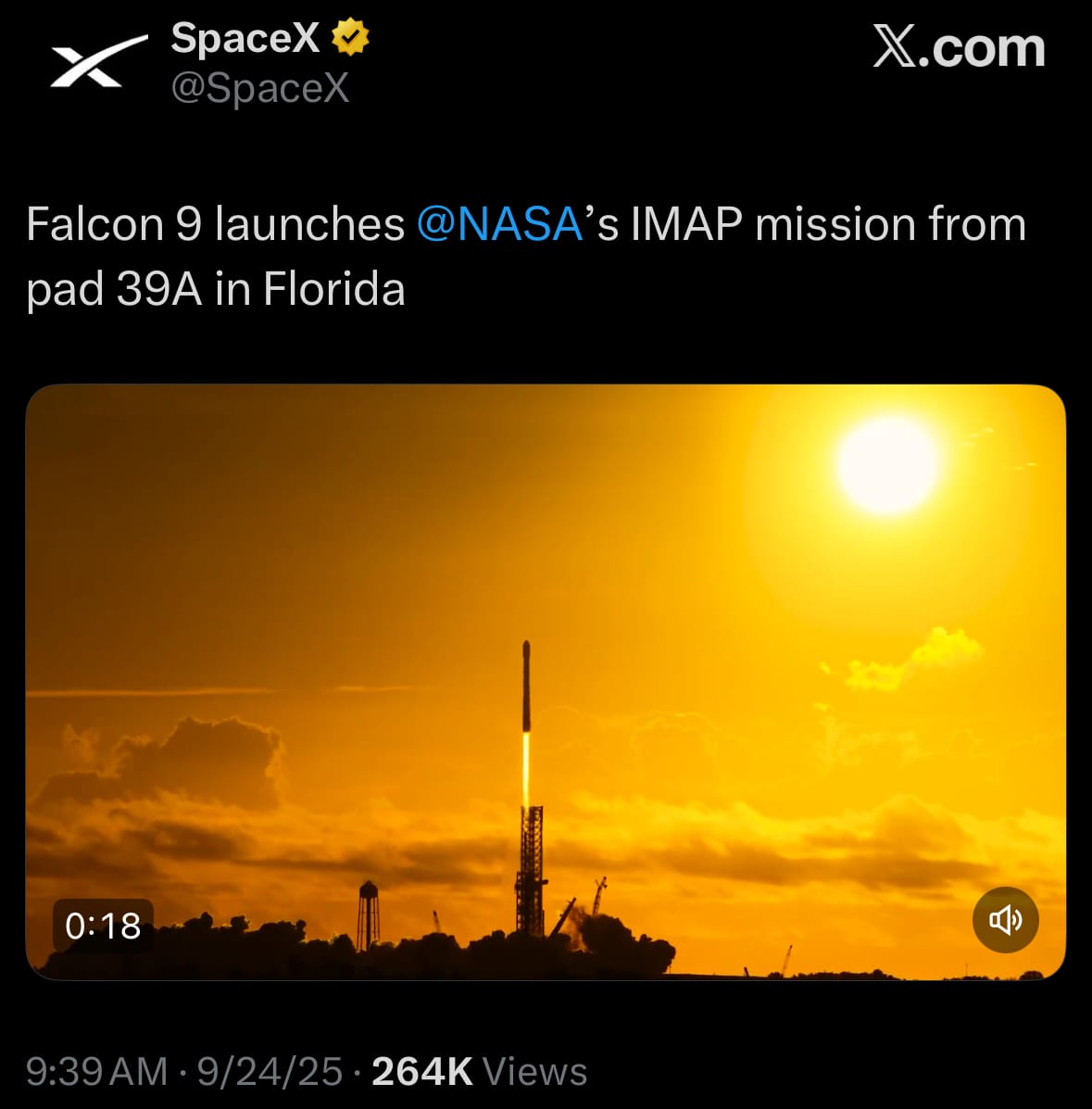Click the "pad 39A in Florida" text
This screenshot has width=1092, height=1109.
pos(215,289)
